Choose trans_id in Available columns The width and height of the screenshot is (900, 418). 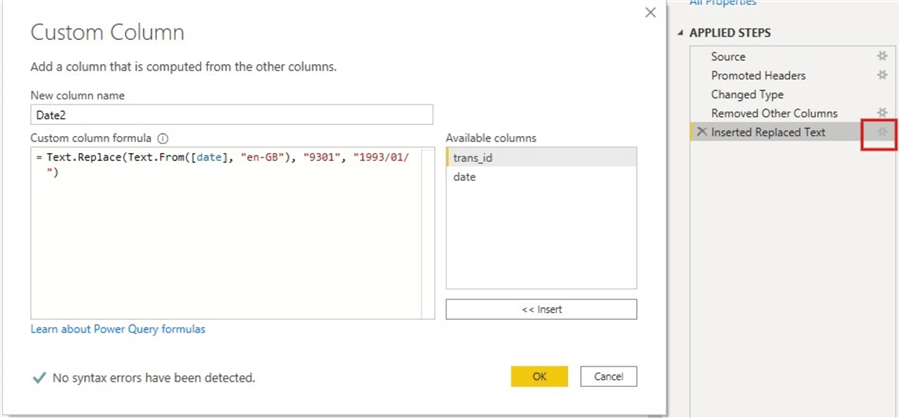tap(541, 158)
